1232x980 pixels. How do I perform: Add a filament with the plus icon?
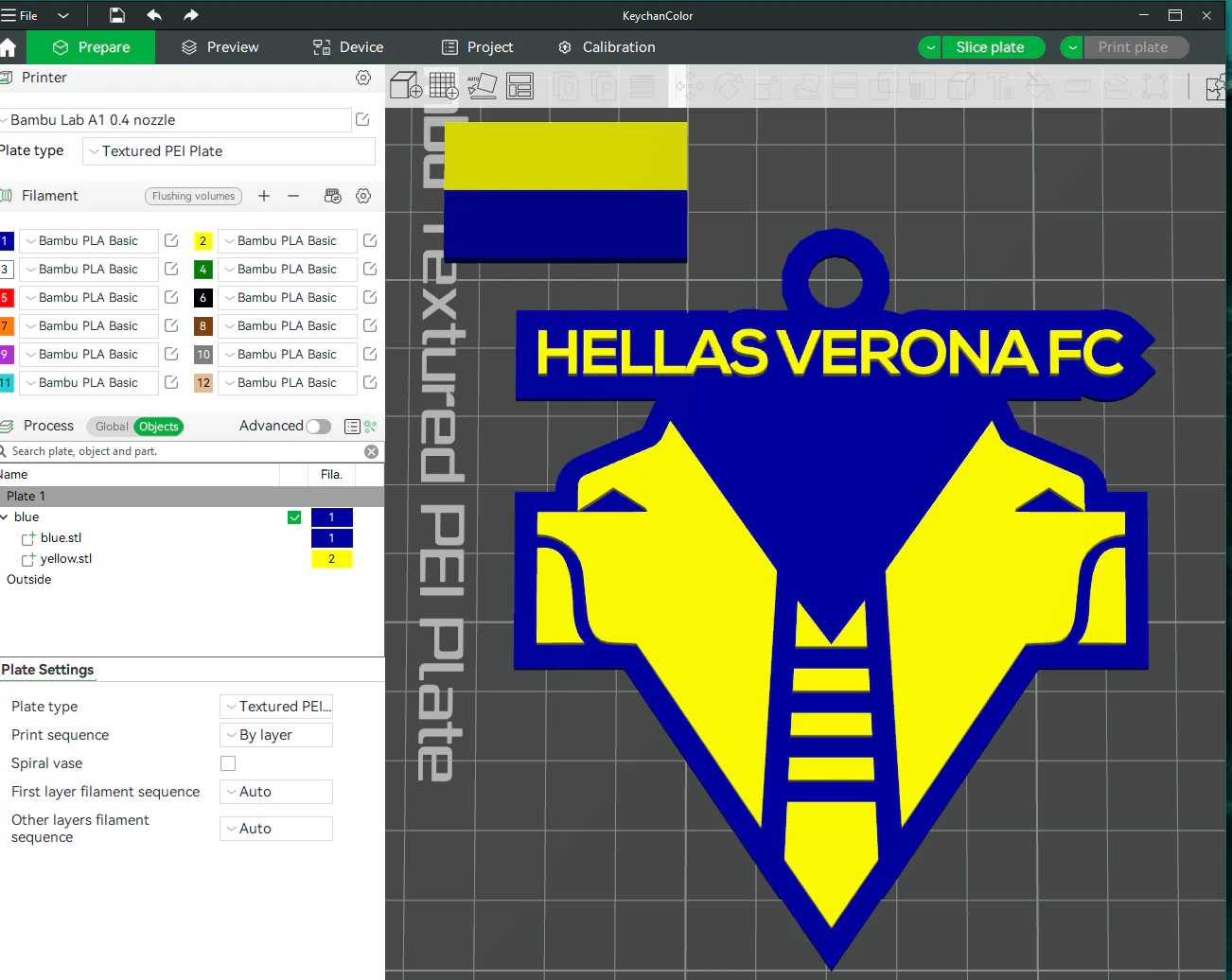[x=264, y=196]
